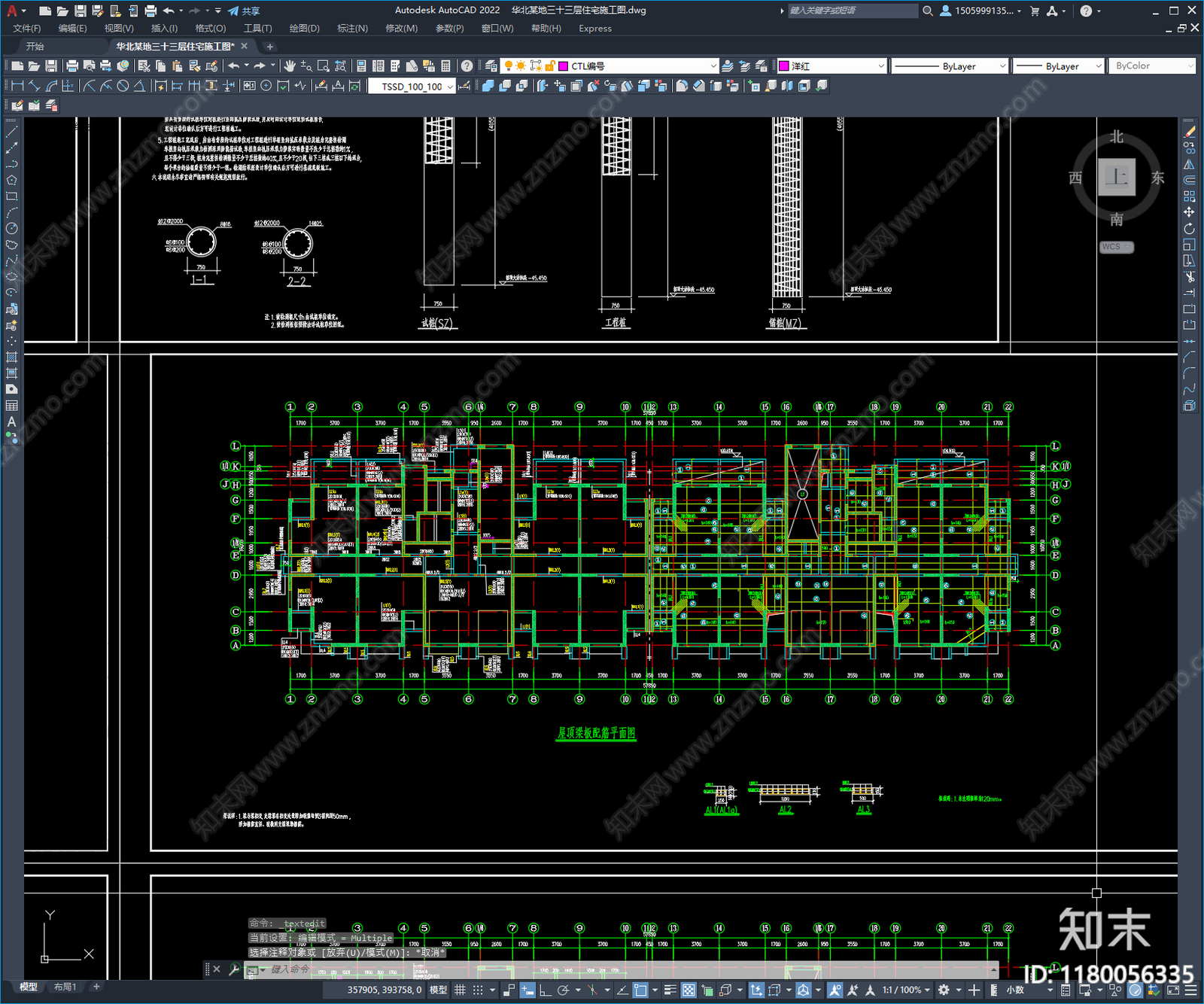Click the keyword search input field

coord(852,11)
